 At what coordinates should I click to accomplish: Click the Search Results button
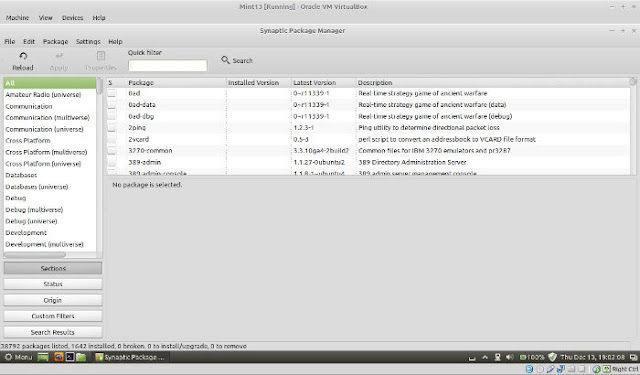[53, 332]
